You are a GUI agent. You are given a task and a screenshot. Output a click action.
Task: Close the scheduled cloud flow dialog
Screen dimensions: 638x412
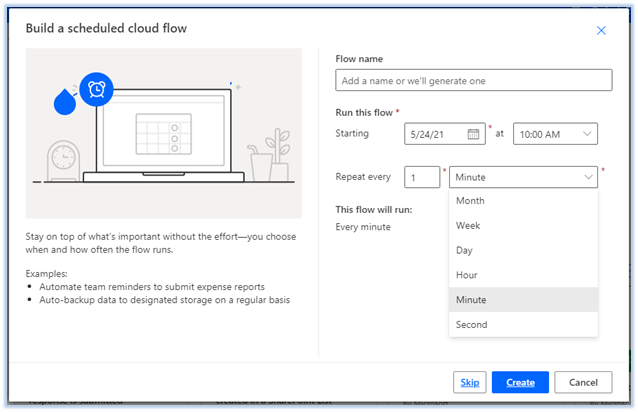[x=601, y=31]
